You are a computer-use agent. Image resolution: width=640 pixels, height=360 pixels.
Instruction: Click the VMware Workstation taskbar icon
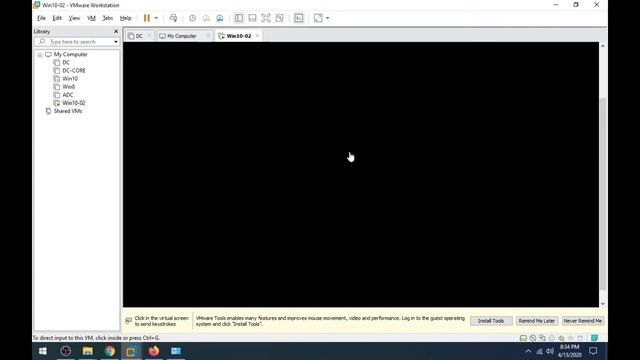[x=131, y=351]
